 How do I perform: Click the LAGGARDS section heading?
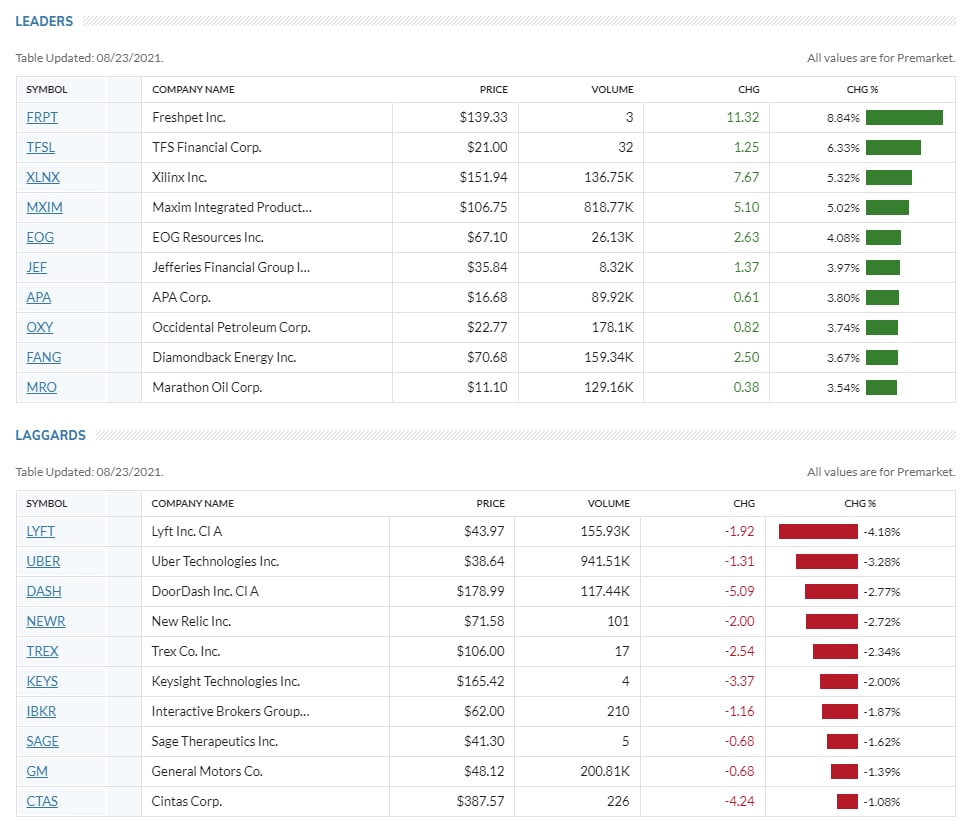[51, 435]
